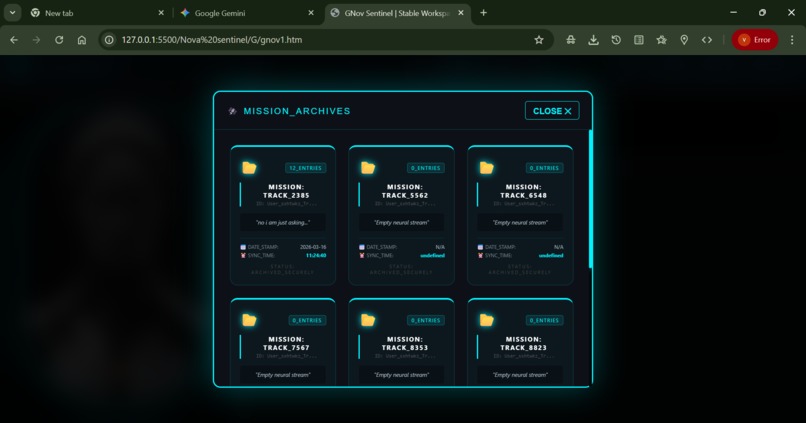
Task: Select the GNov Sentinel browser tab
Action: point(396,13)
